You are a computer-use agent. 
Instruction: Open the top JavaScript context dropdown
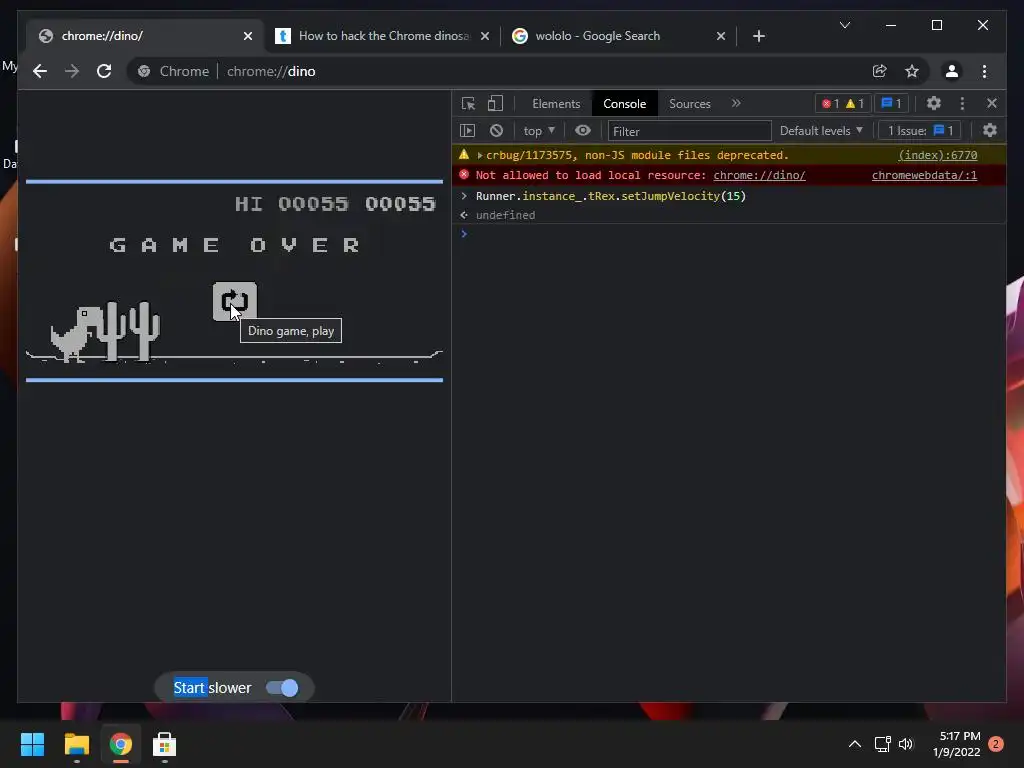pos(539,131)
